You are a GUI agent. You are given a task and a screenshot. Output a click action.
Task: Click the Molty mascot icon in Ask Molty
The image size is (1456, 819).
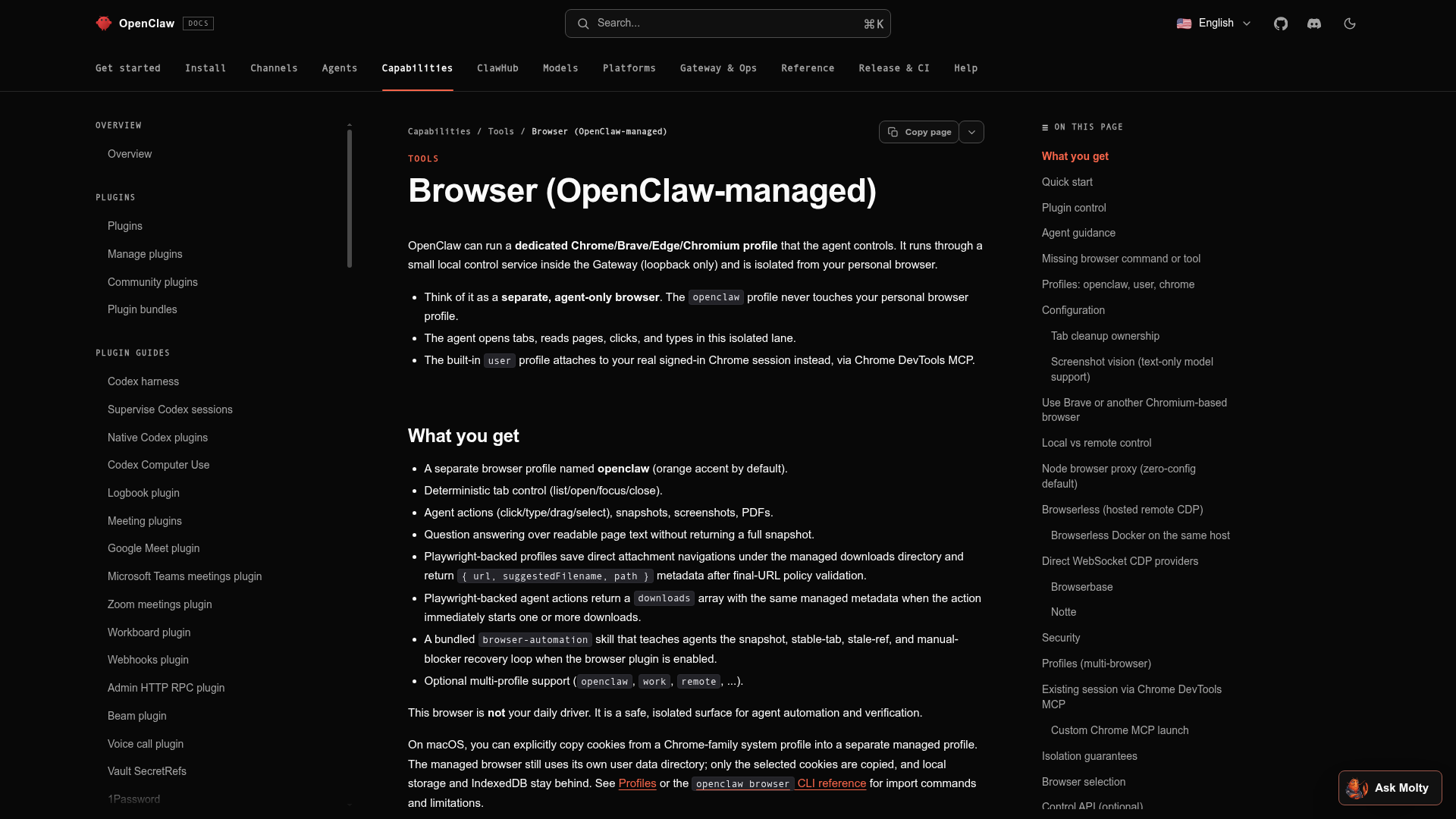[x=1357, y=788]
